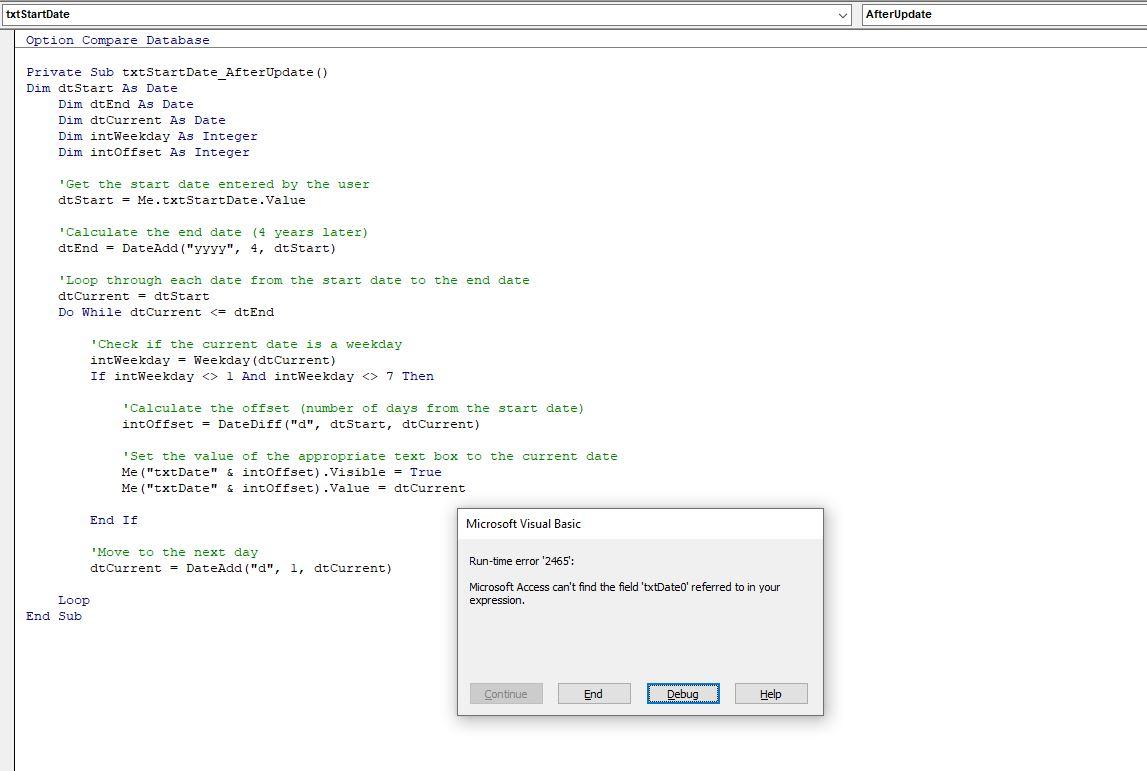The image size is (1147, 771).
Task: Click the 'Microsoft Visual Basic' dialog title bar
Action: click(x=640, y=524)
